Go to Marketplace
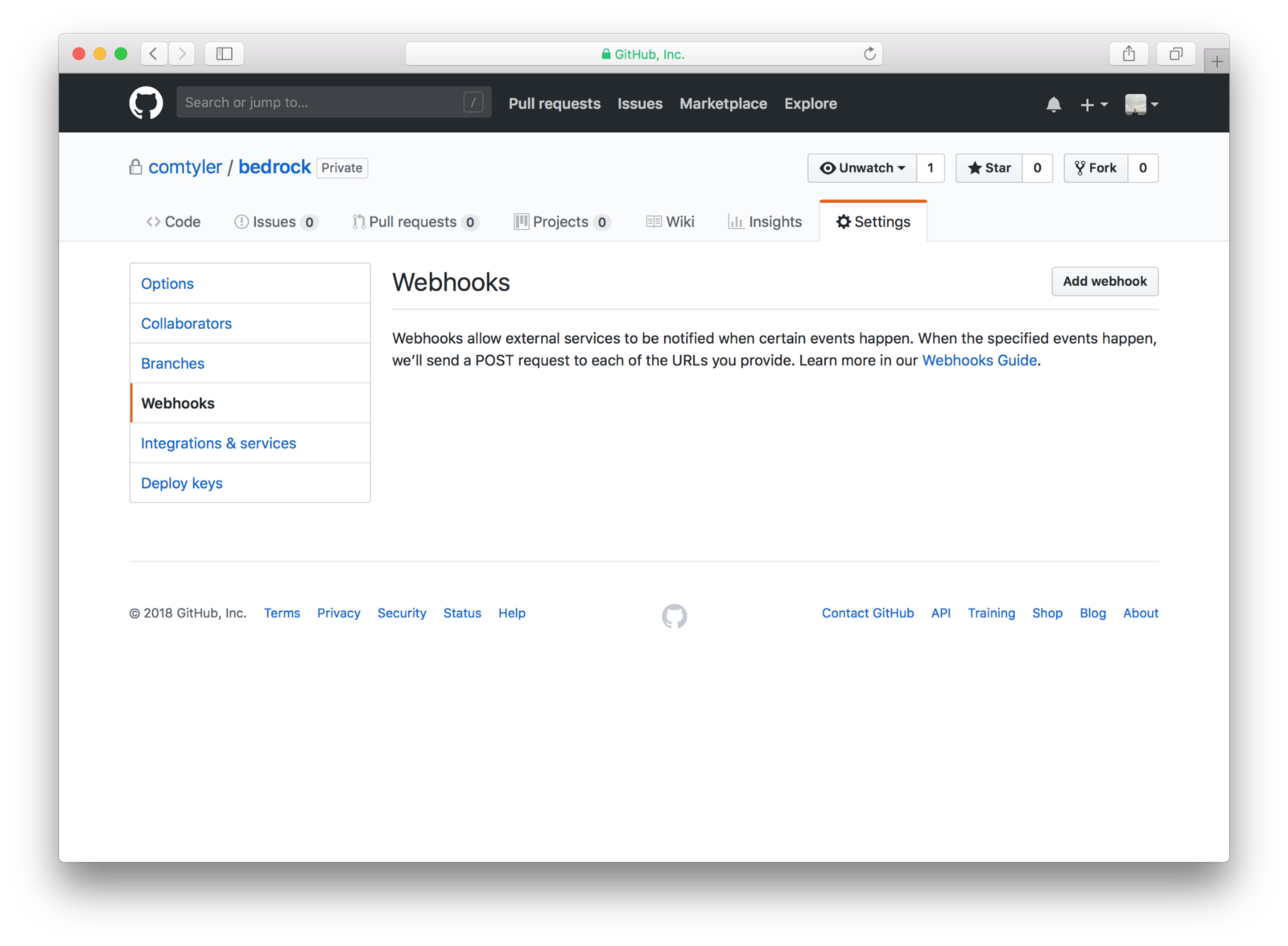This screenshot has width=1288, height=946. [x=724, y=104]
